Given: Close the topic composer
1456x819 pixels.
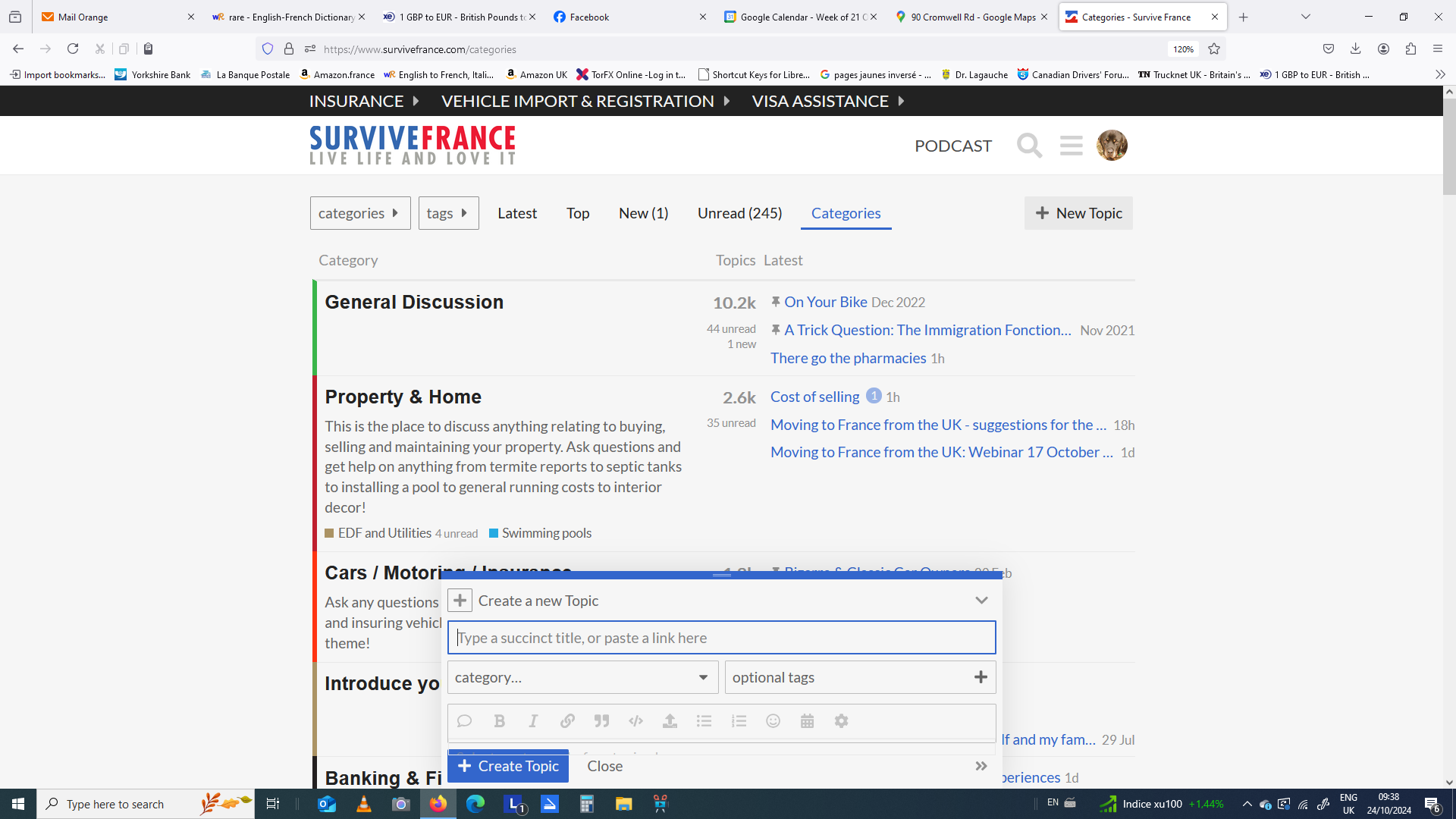Looking at the screenshot, I should (x=605, y=766).
